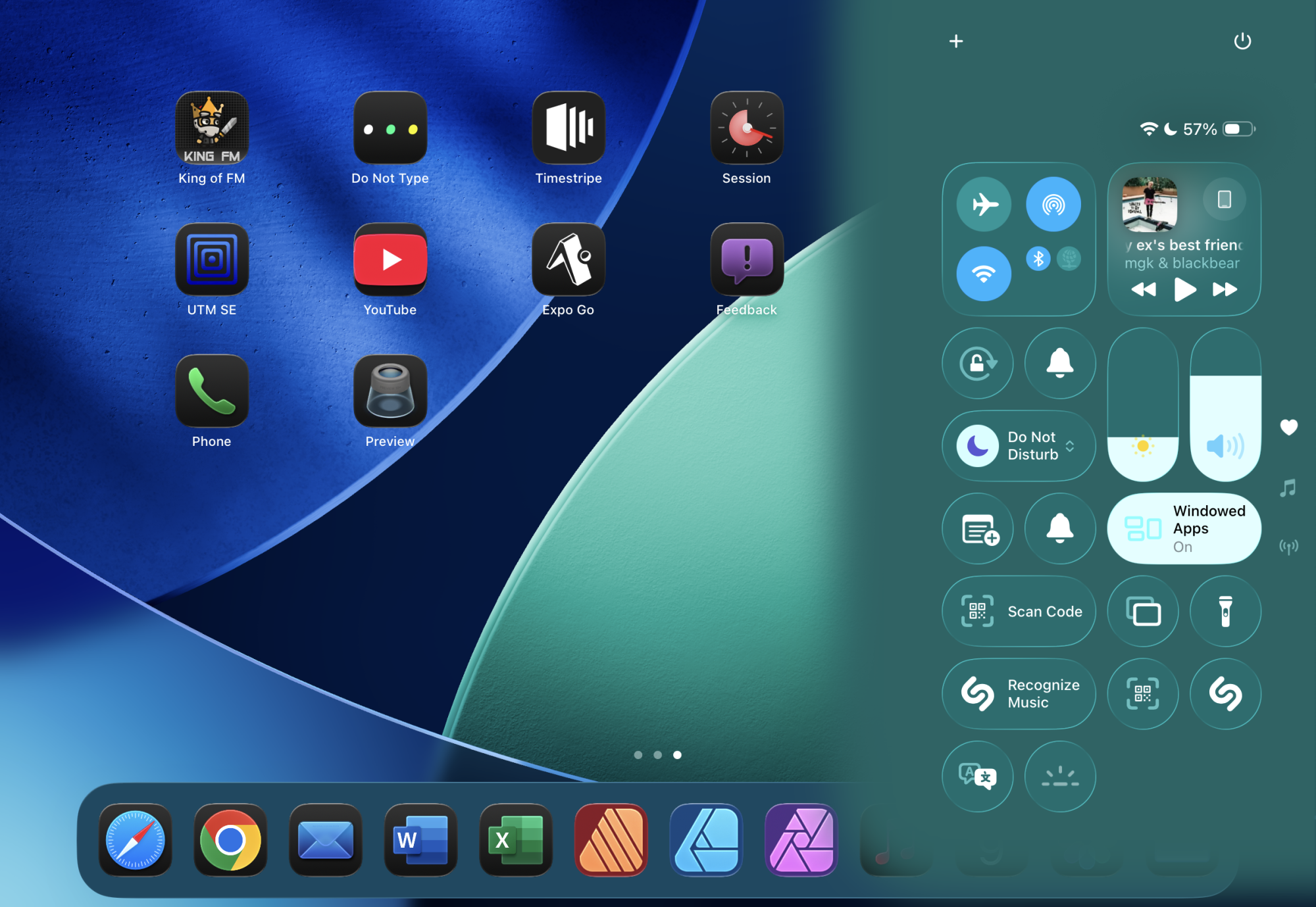Switch to the music controls page
Screen dimensions: 1316x907
tap(1288, 488)
